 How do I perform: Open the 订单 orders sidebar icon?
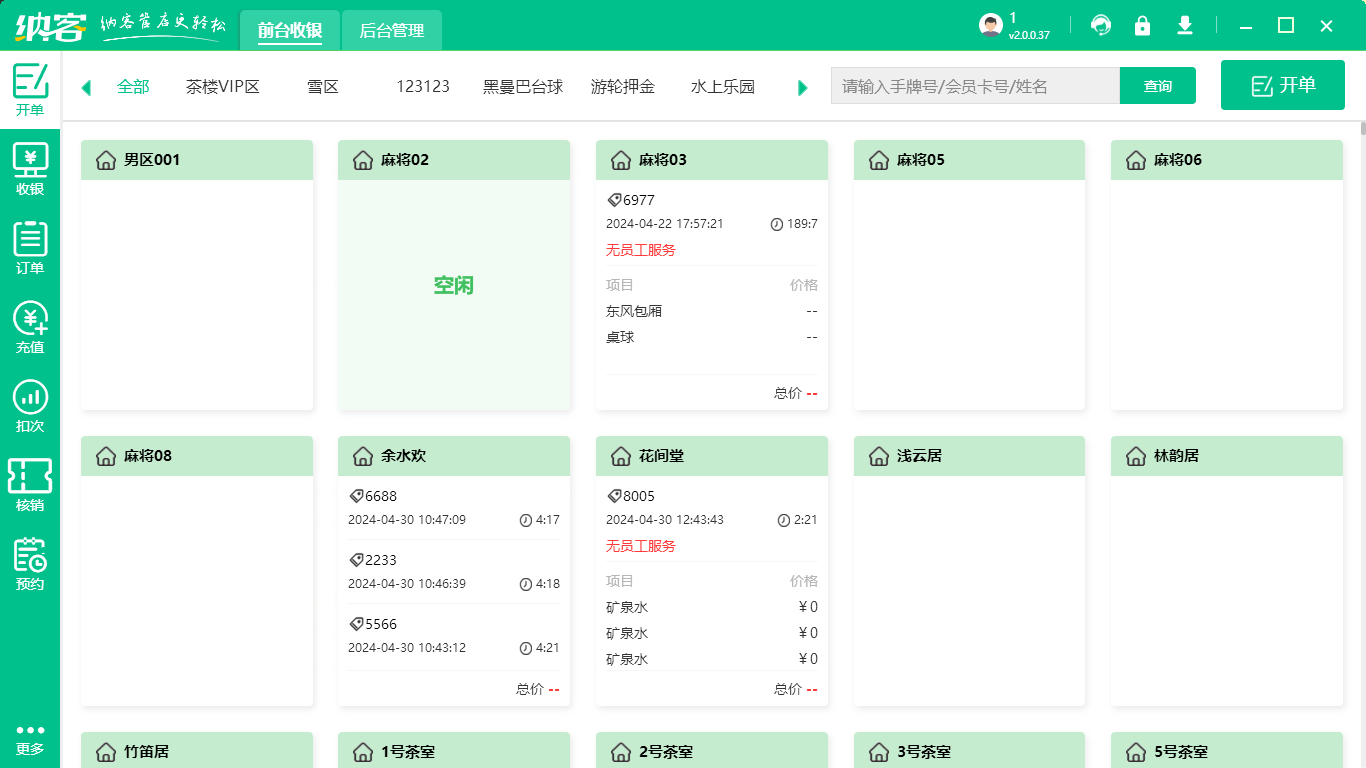(30, 248)
